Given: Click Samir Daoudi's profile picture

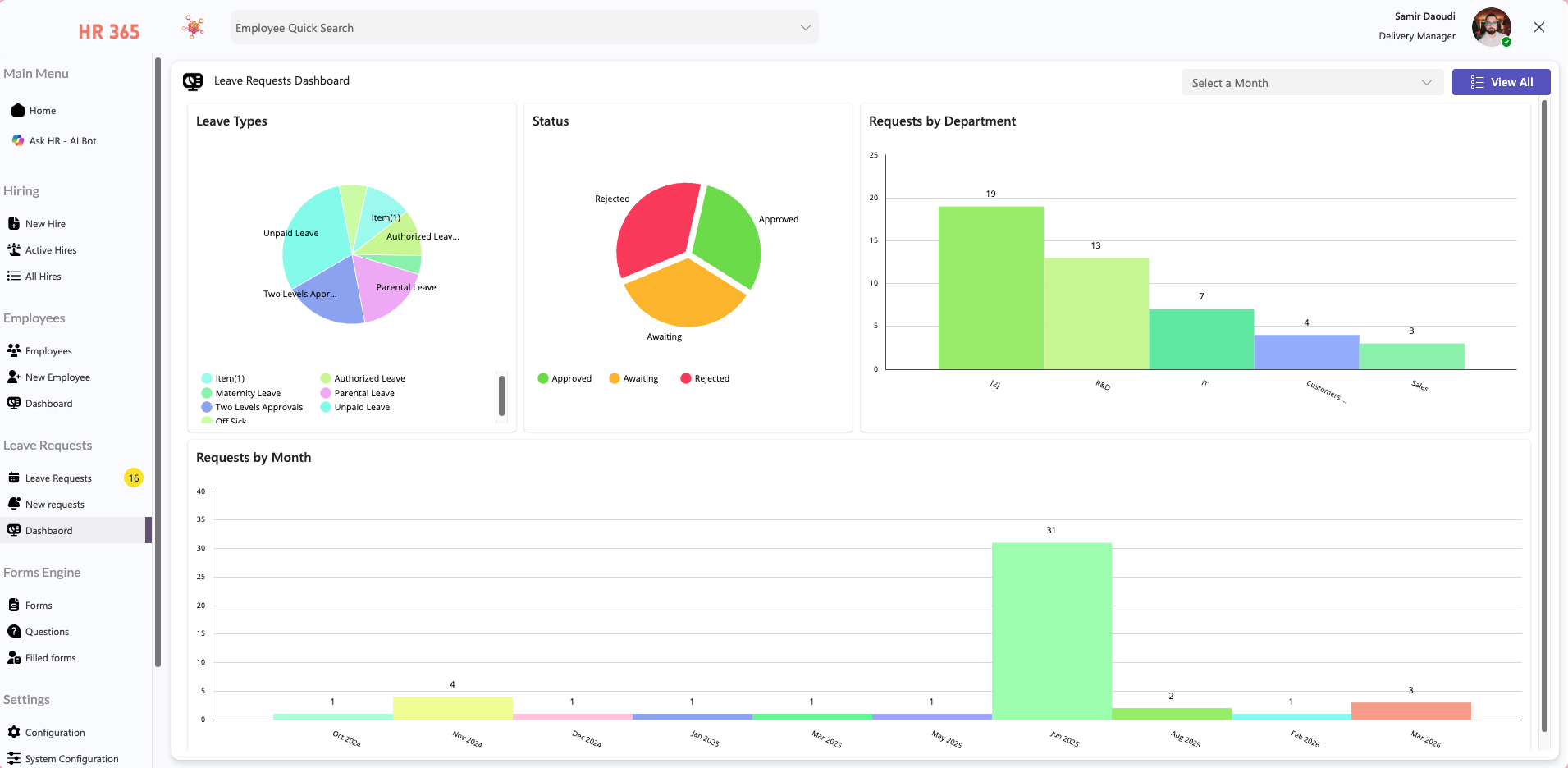Looking at the screenshot, I should click(1490, 27).
